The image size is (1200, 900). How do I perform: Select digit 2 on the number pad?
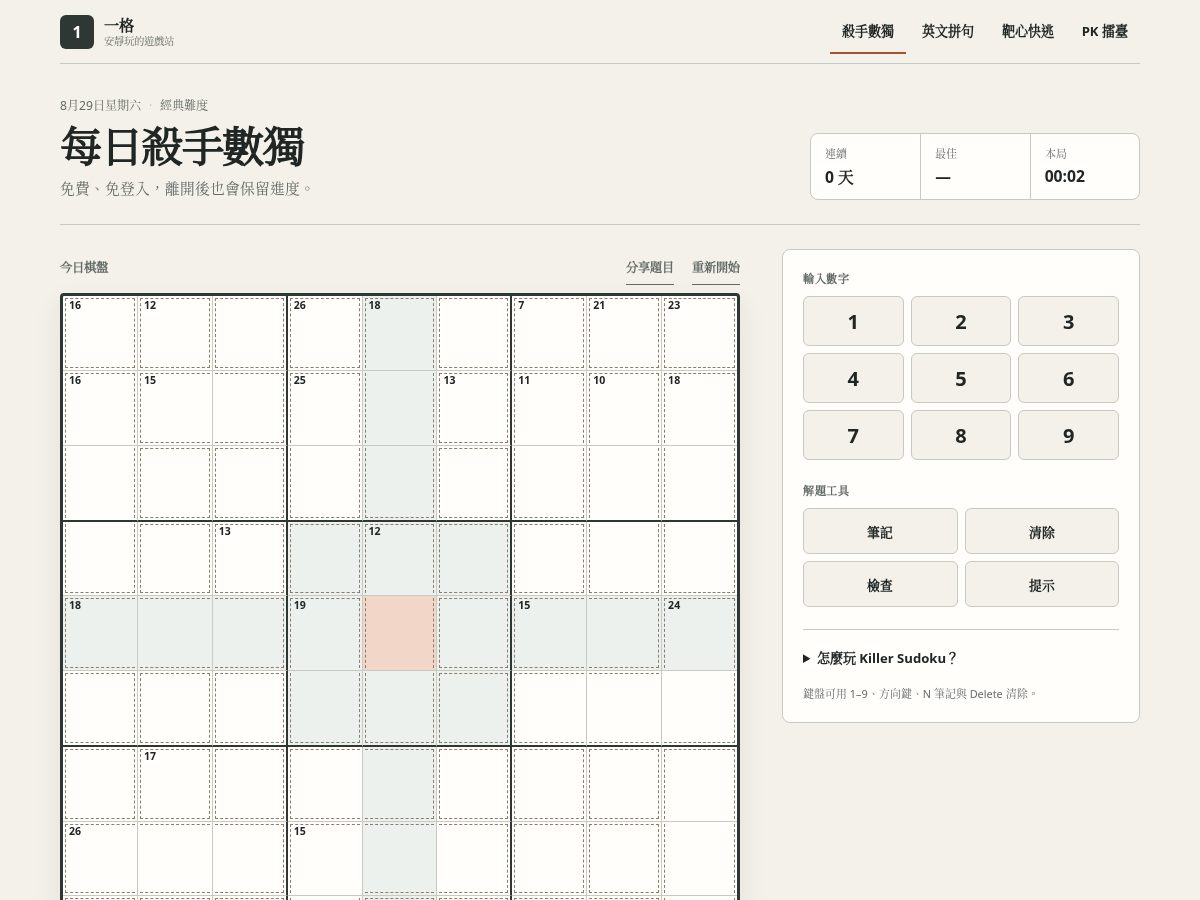[961, 321]
